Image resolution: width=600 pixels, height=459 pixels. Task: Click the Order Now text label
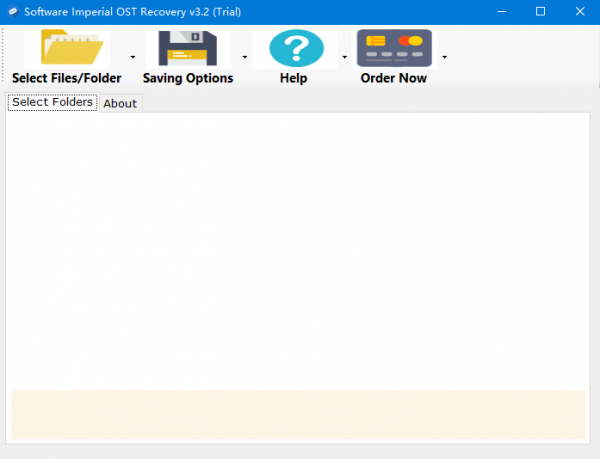[394, 78]
